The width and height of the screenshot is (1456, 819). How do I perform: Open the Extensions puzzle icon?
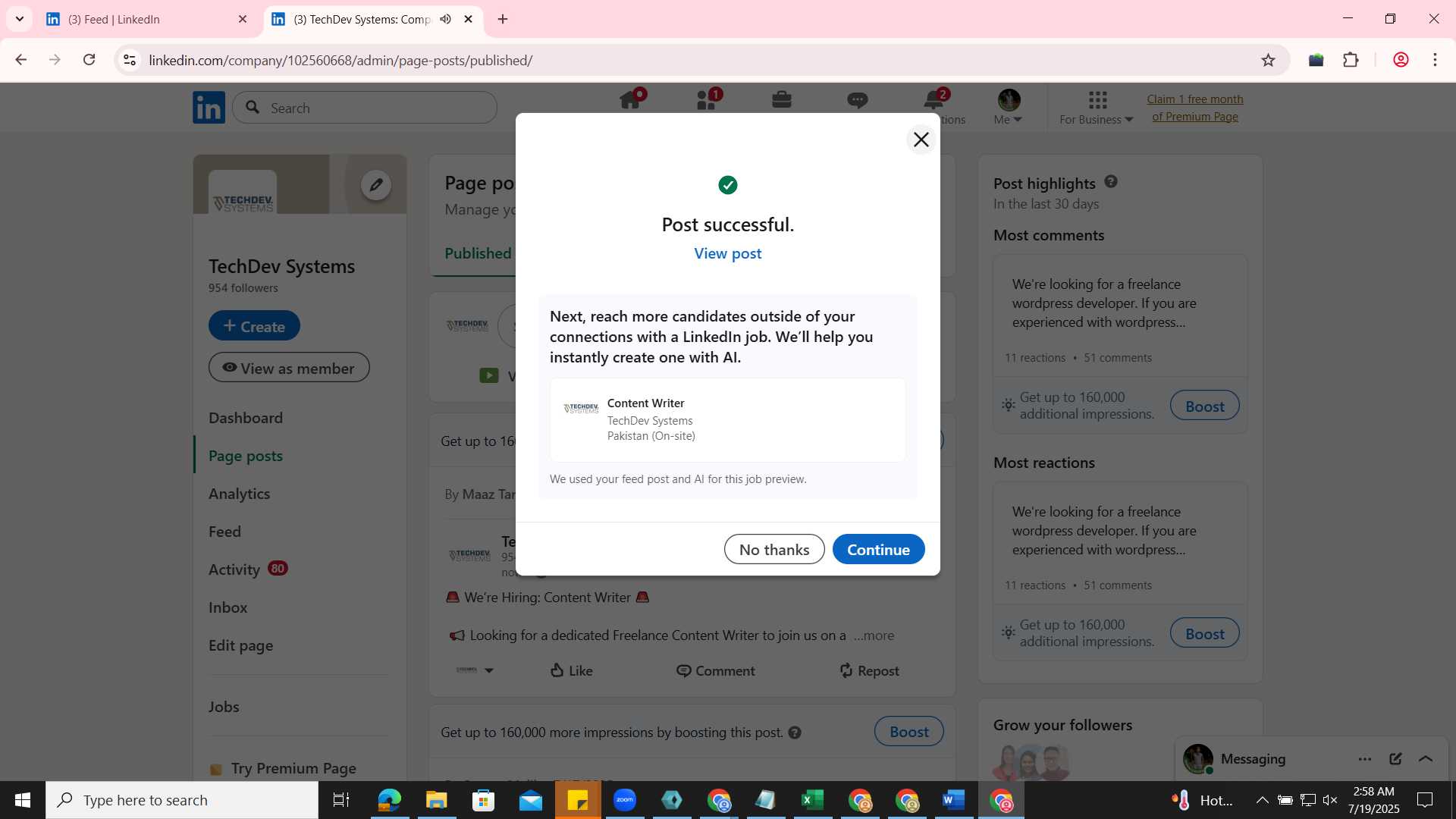[1351, 60]
